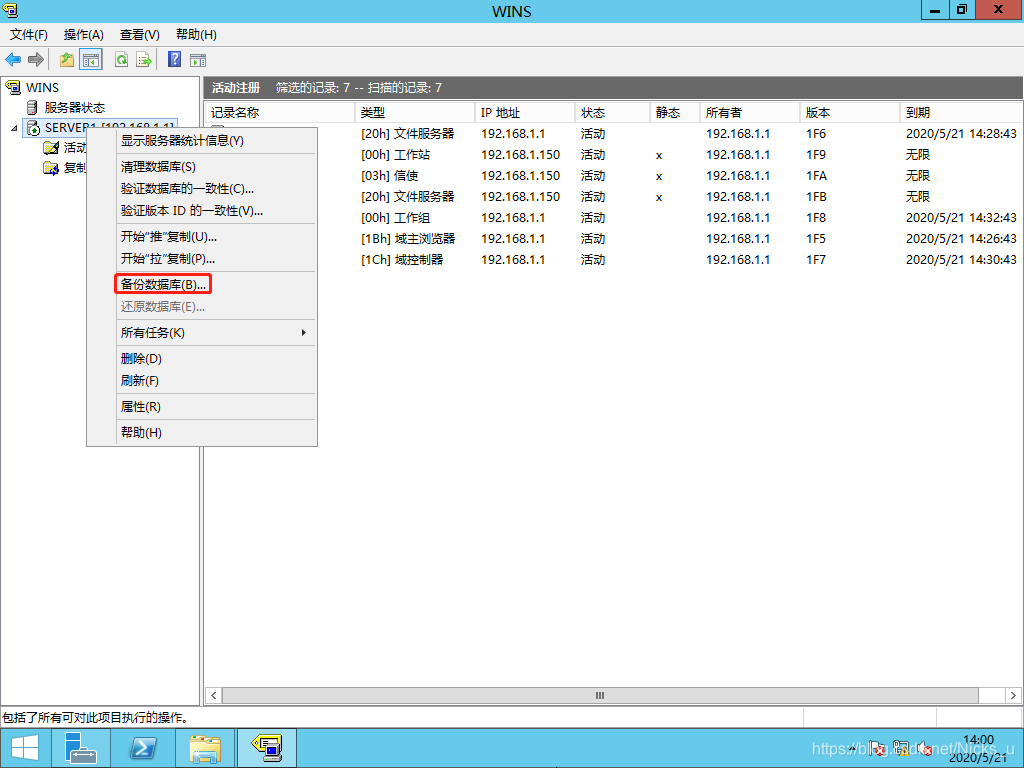This screenshot has width=1024, height=768.
Task: Select the [1Bh] 域主浏览器 record row
Action: tap(614, 238)
